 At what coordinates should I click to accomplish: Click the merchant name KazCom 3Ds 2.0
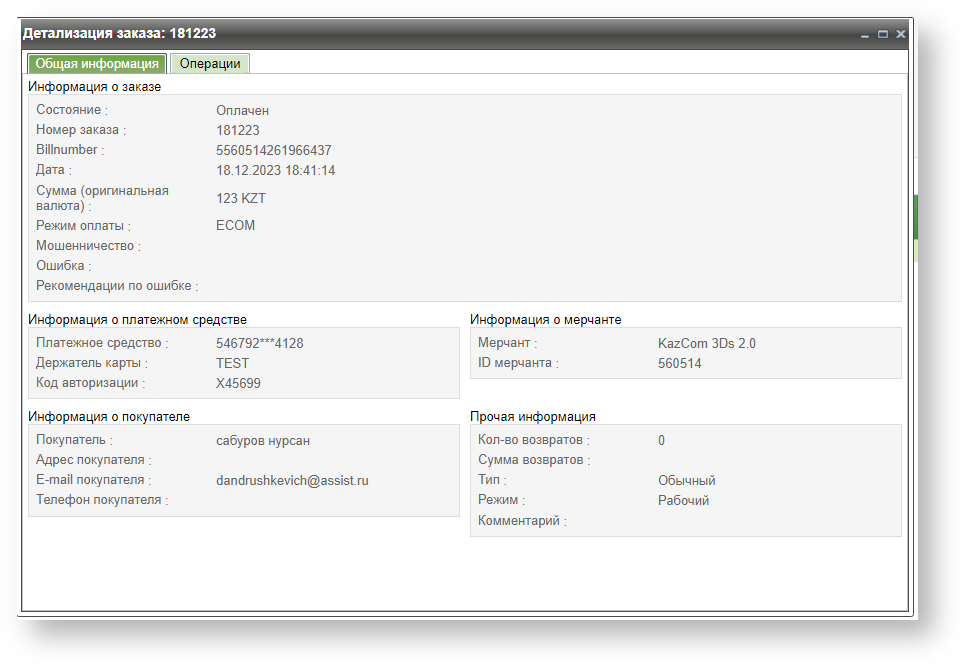tap(706, 343)
